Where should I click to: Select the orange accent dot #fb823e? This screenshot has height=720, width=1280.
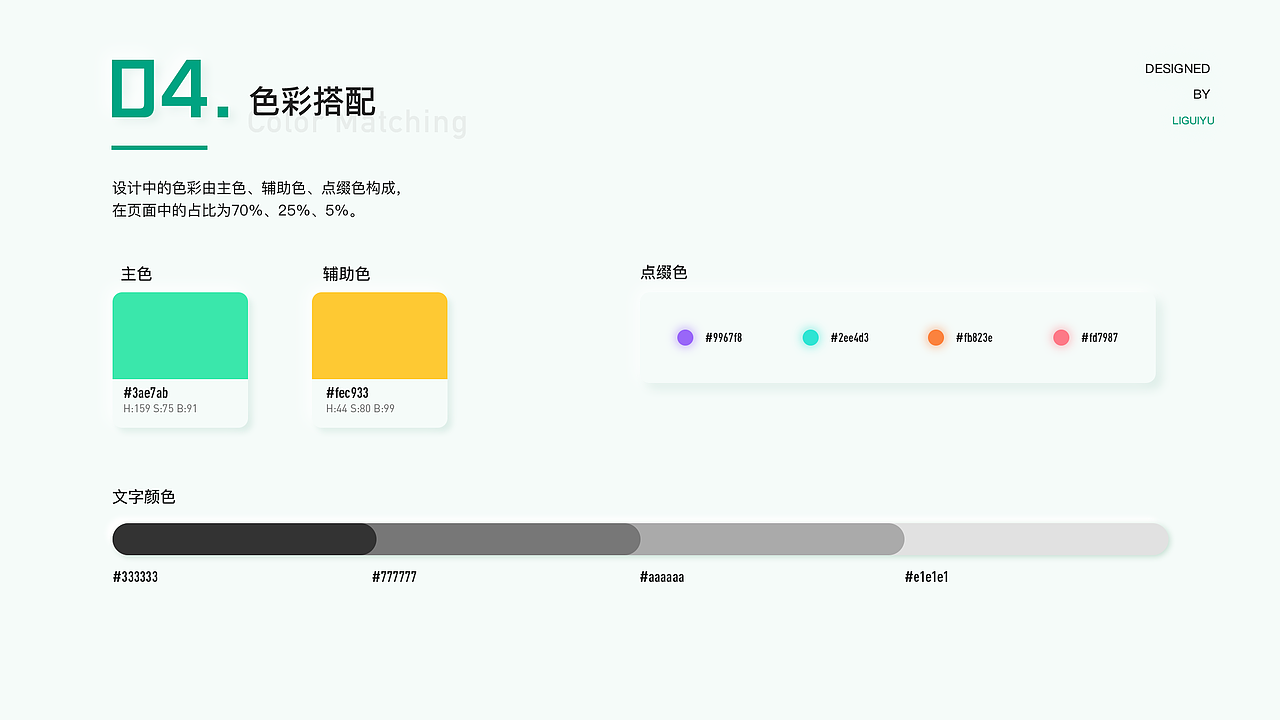[x=936, y=338]
